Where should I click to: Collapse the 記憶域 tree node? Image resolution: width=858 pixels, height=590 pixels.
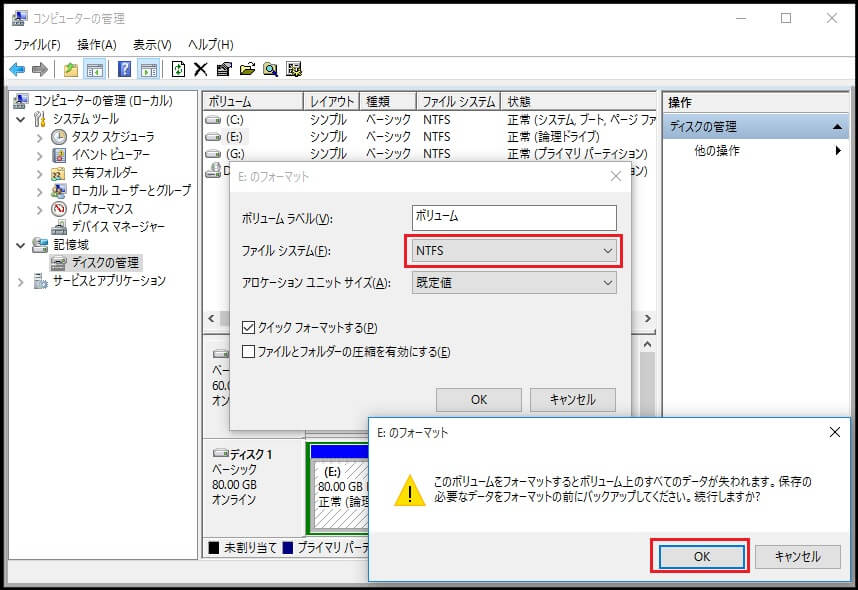pyautogui.click(x=21, y=245)
